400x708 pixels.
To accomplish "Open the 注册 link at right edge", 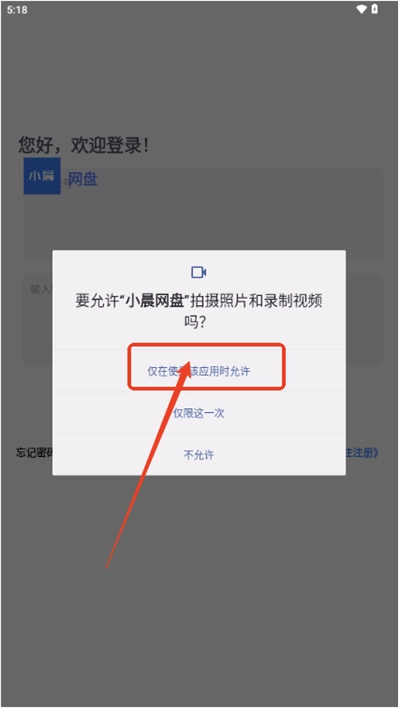I will click(362, 453).
